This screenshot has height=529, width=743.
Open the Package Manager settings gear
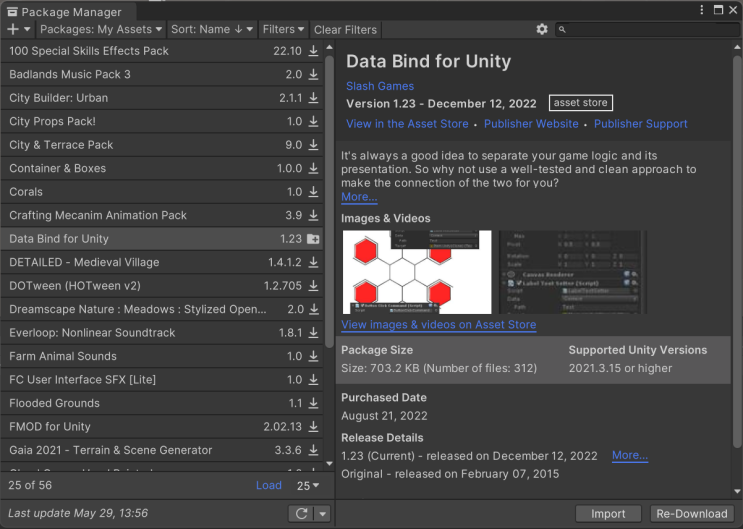[x=542, y=30]
